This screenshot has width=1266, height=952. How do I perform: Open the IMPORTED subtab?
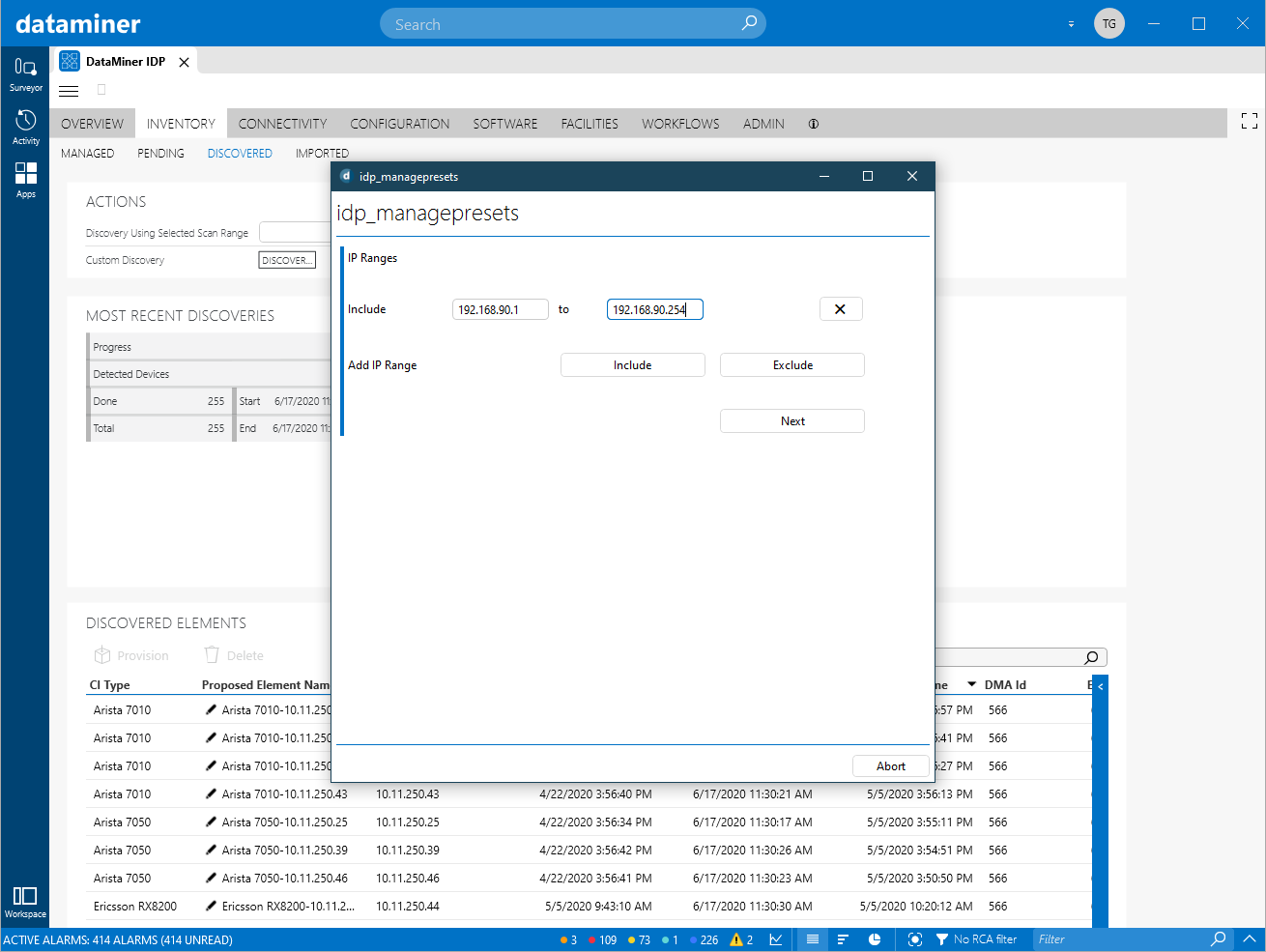322,154
